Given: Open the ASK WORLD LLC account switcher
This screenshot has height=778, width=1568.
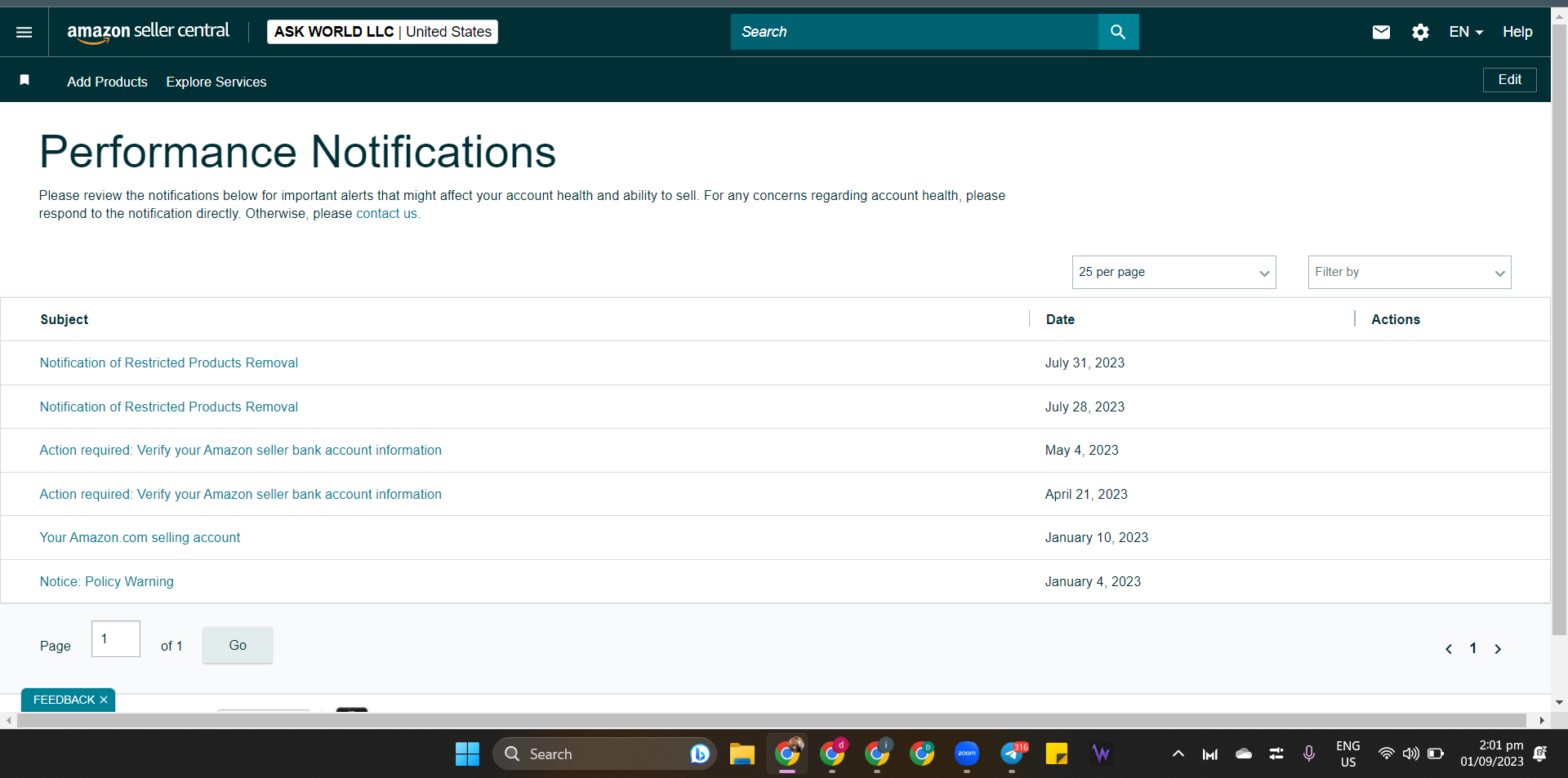Looking at the screenshot, I should pos(382,32).
